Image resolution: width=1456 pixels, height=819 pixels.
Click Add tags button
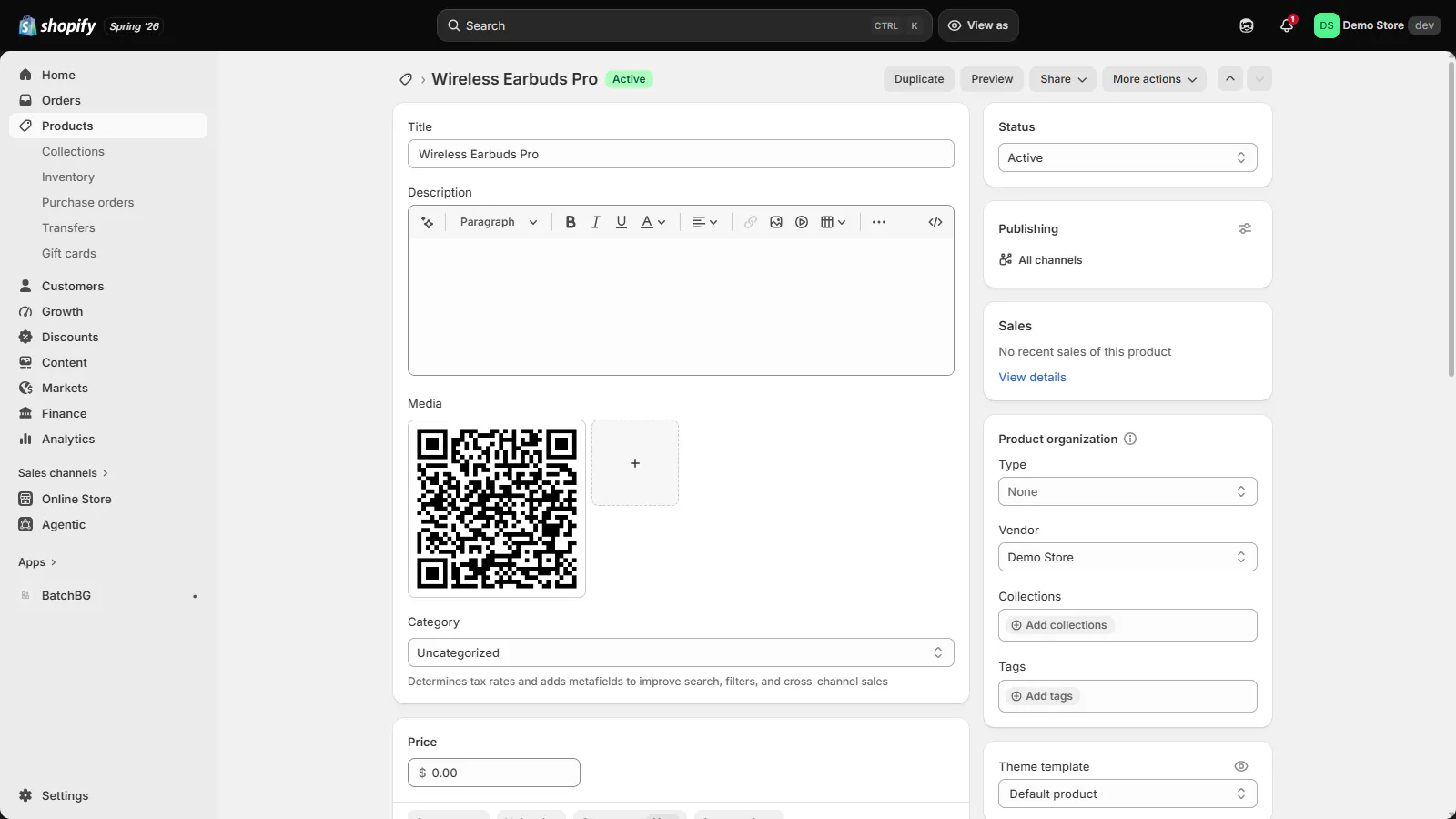point(1042,696)
